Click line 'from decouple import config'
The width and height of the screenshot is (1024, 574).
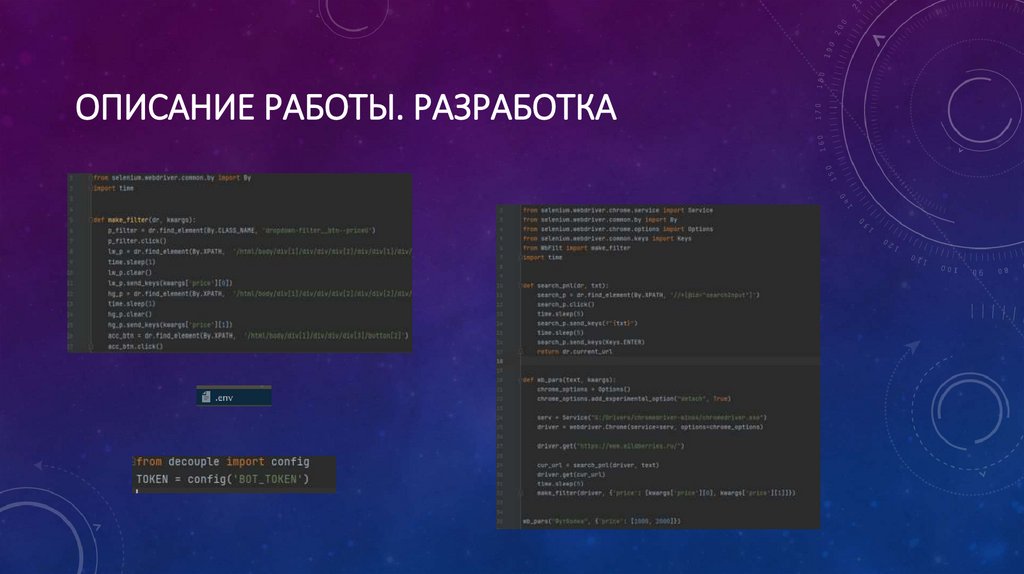click(x=223, y=462)
